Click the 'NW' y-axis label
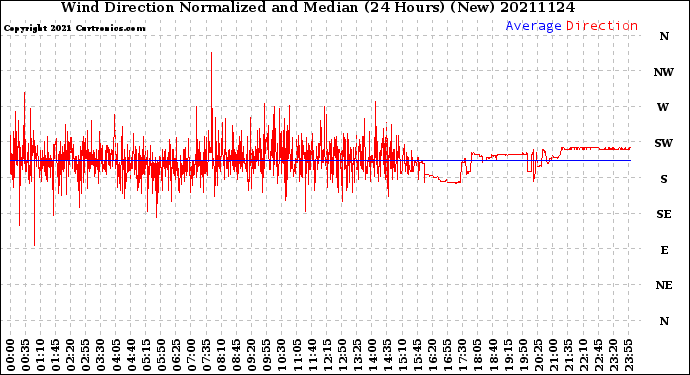The width and height of the screenshot is (690, 375). pyautogui.click(x=664, y=72)
